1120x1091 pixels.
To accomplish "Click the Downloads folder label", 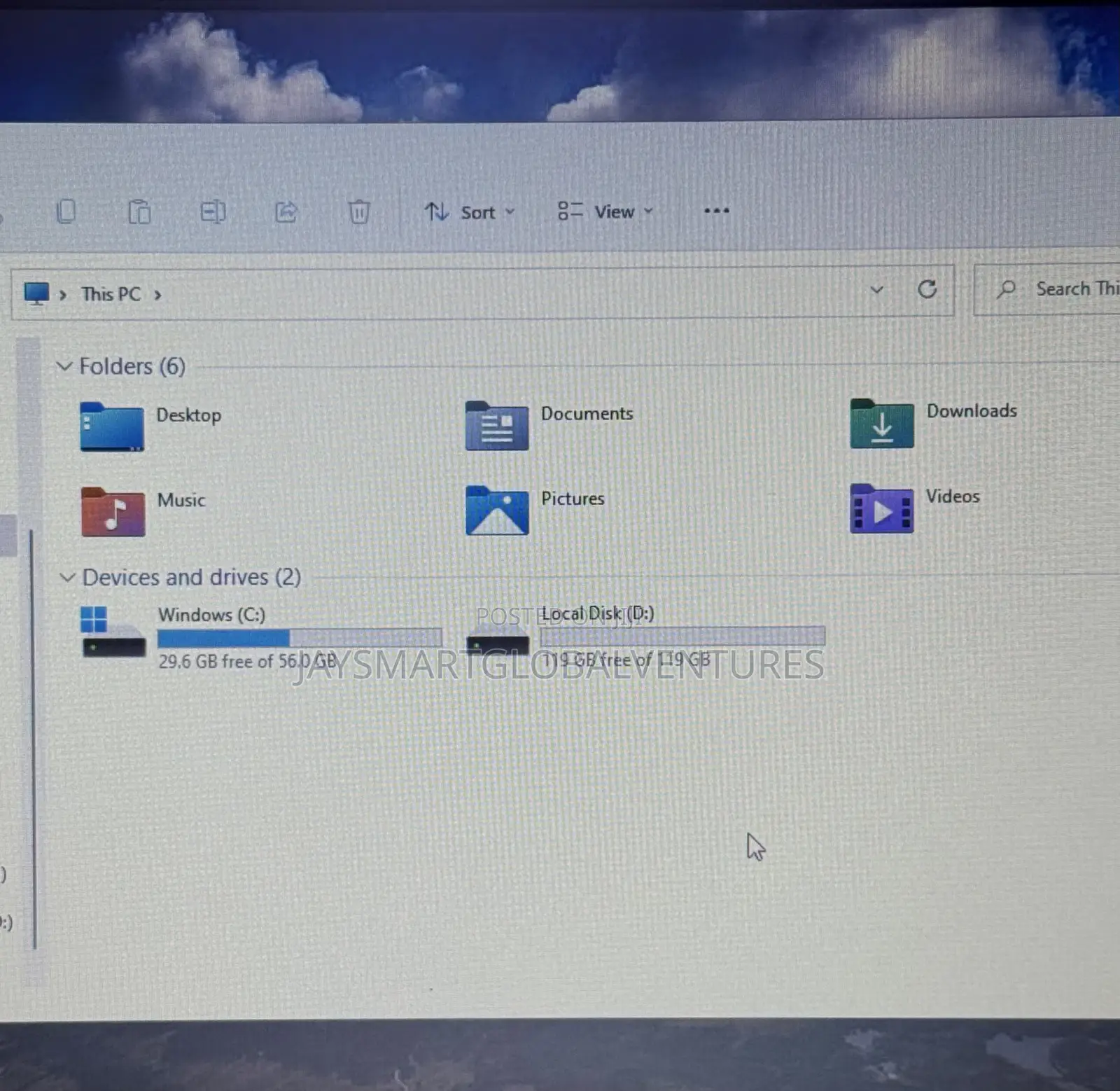I will (x=972, y=410).
